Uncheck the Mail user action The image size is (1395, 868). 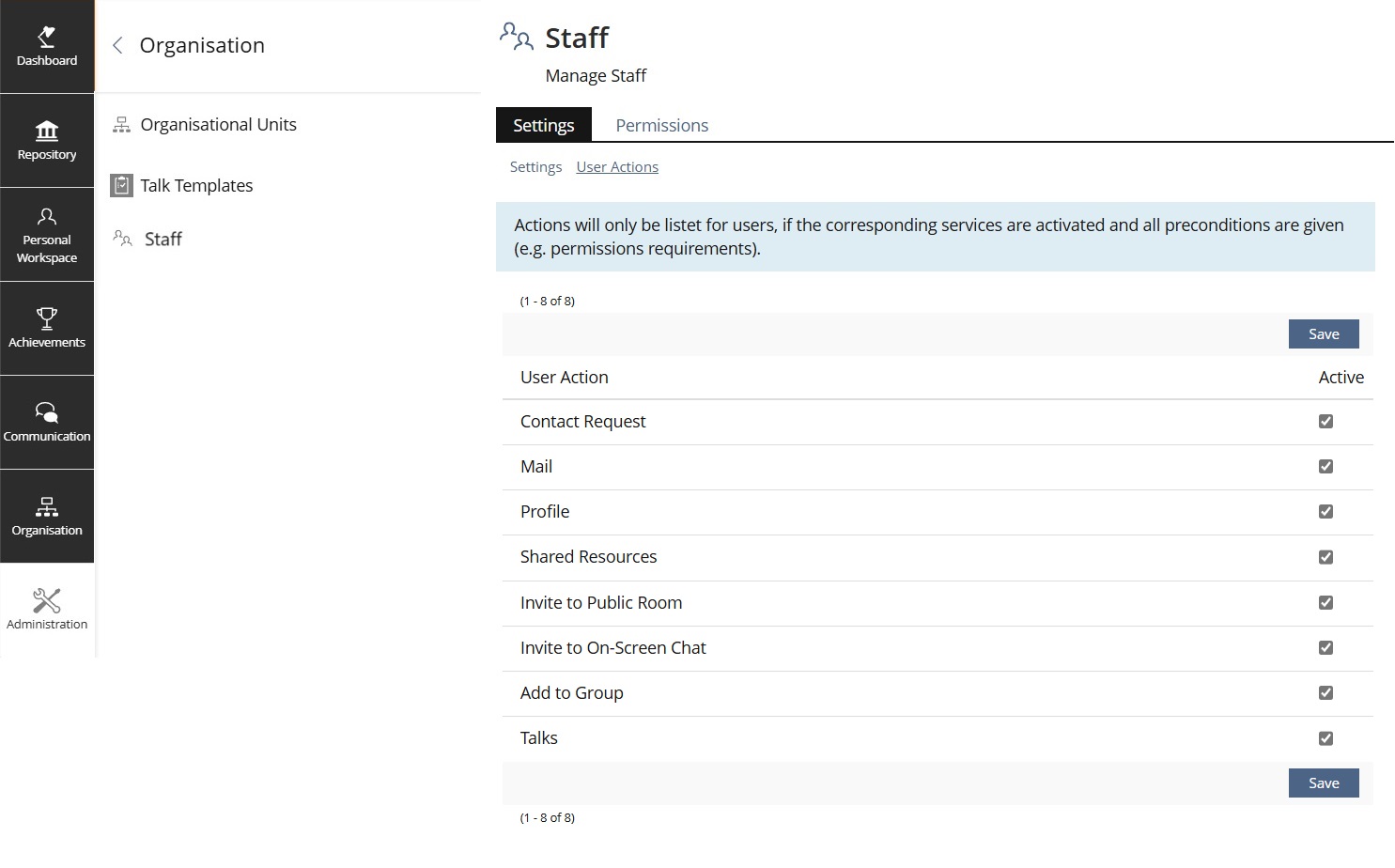(1325, 467)
